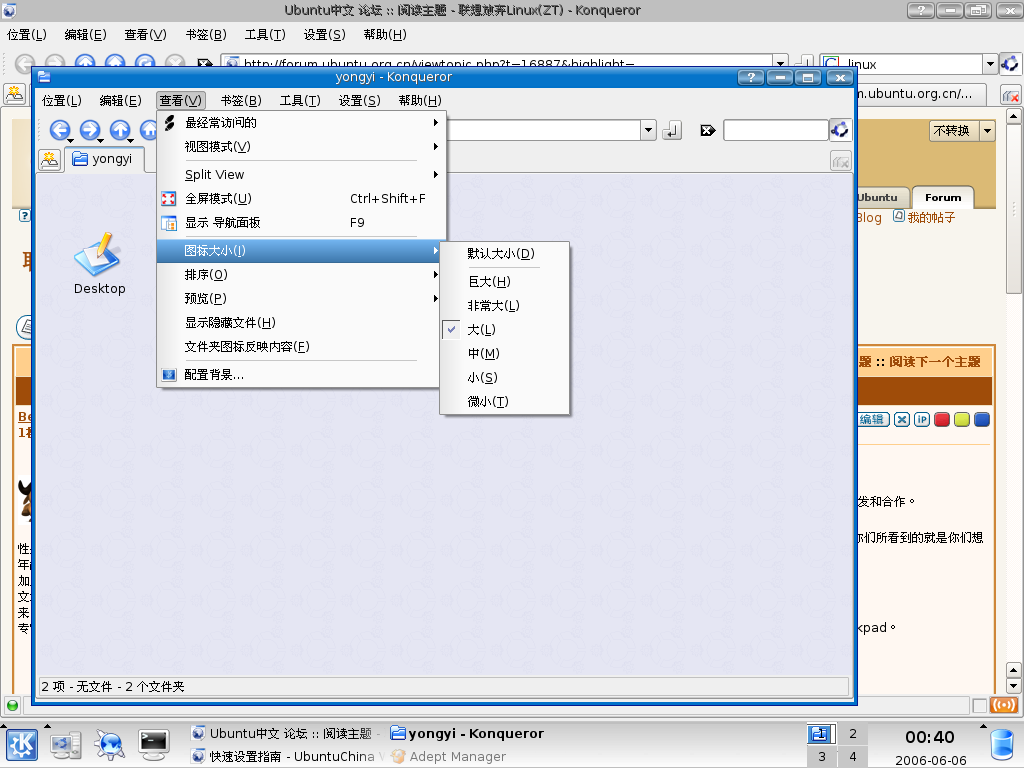Click the Forum tab on forum page

tap(942, 197)
